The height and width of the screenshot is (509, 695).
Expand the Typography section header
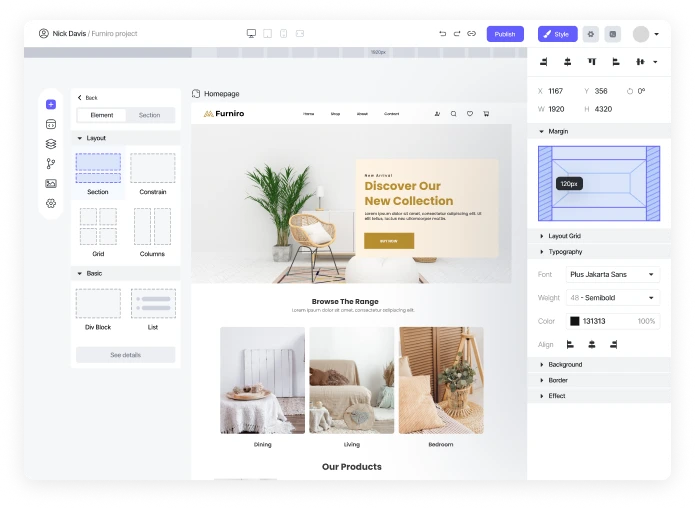click(598, 251)
